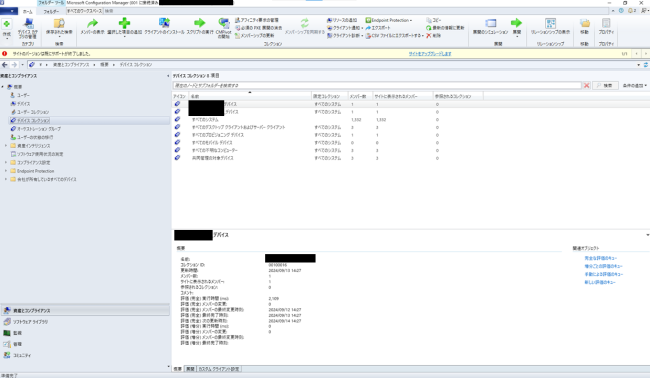This screenshot has height=378, width=650.
Task: Expand the Compliance Settings (コンプライアンス設定) tree node
Action: (x=6, y=162)
